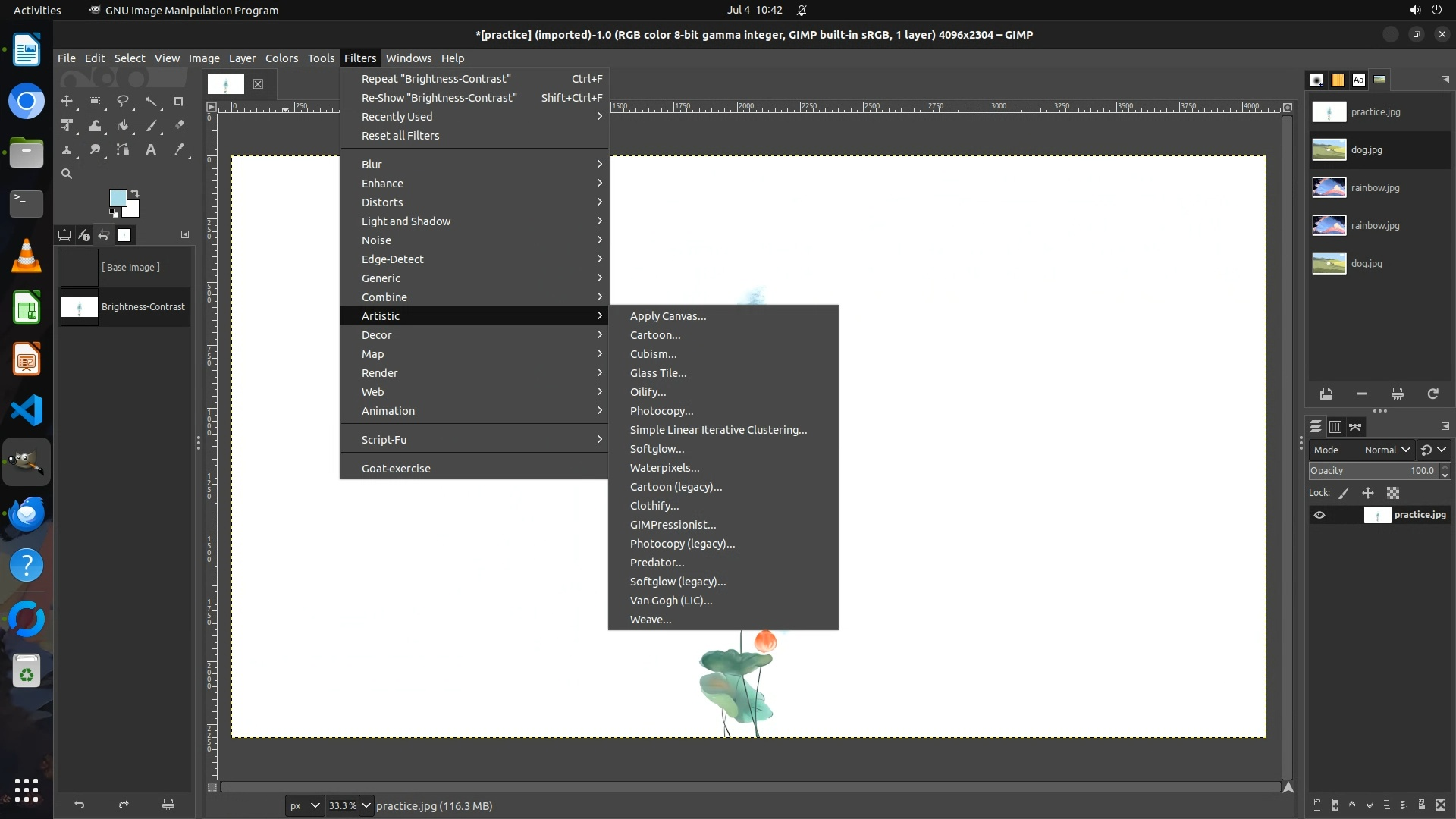This screenshot has height=819, width=1456.
Task: Select the Bucket Fill tool
Action: point(123,126)
